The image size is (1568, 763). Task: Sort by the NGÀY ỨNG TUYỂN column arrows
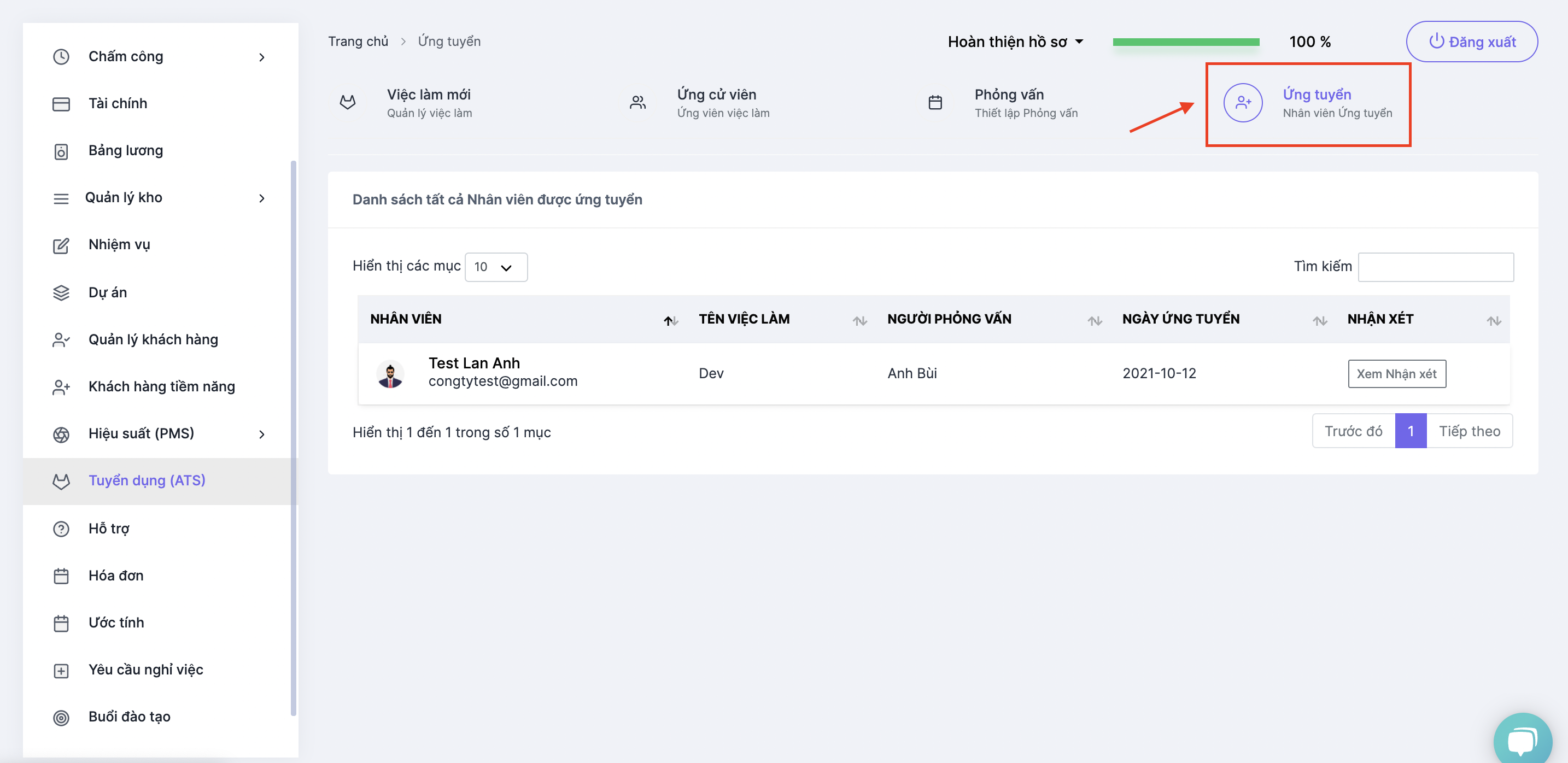[1320, 321]
